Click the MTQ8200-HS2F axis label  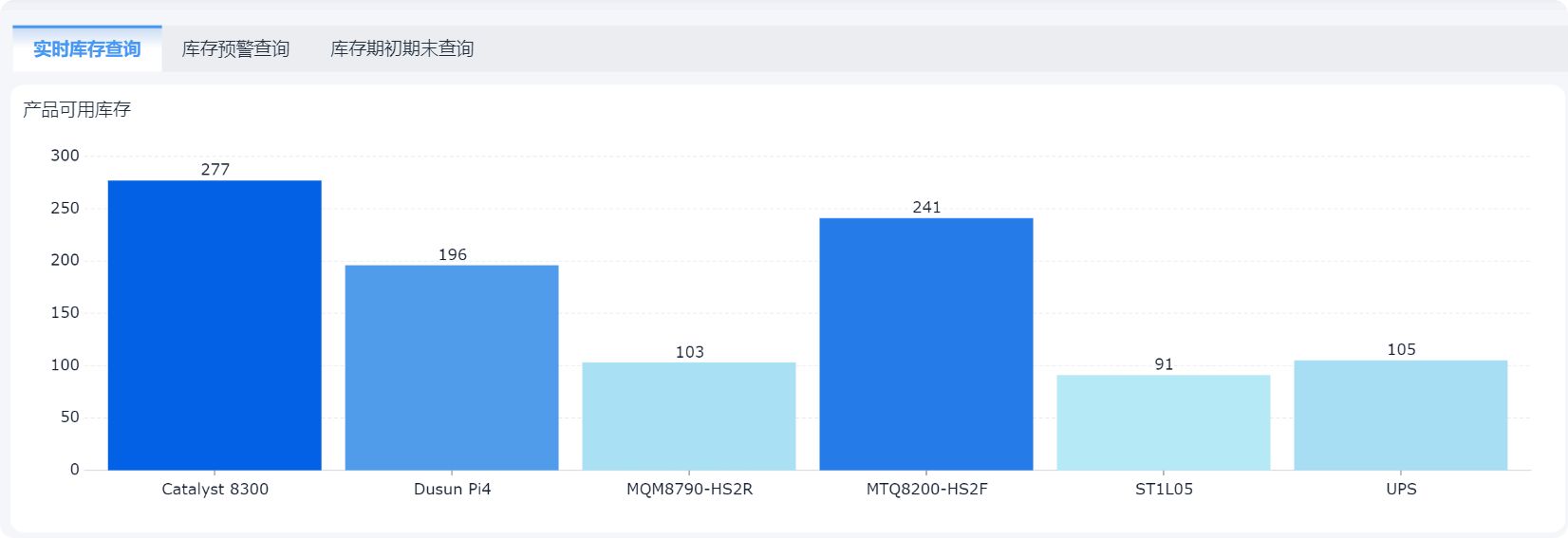pos(926,490)
